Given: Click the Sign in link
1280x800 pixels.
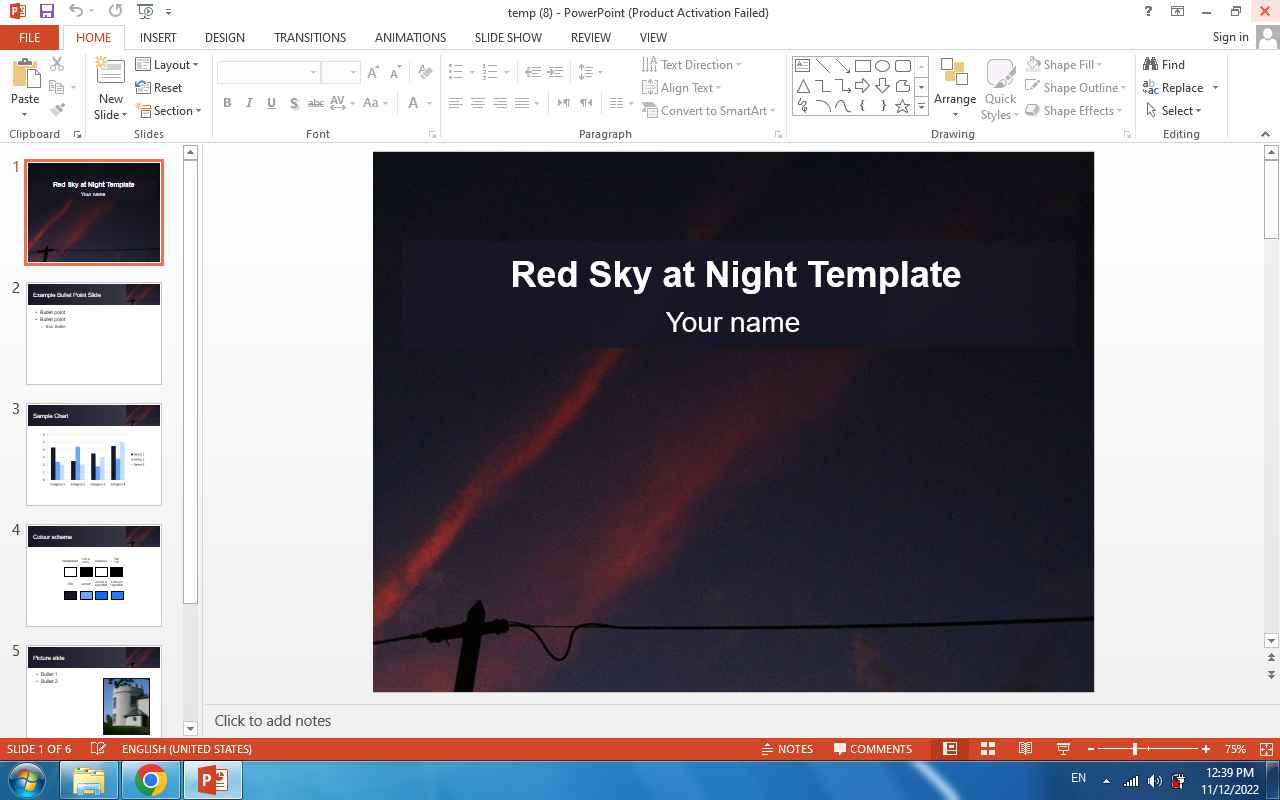Looking at the screenshot, I should [x=1230, y=37].
